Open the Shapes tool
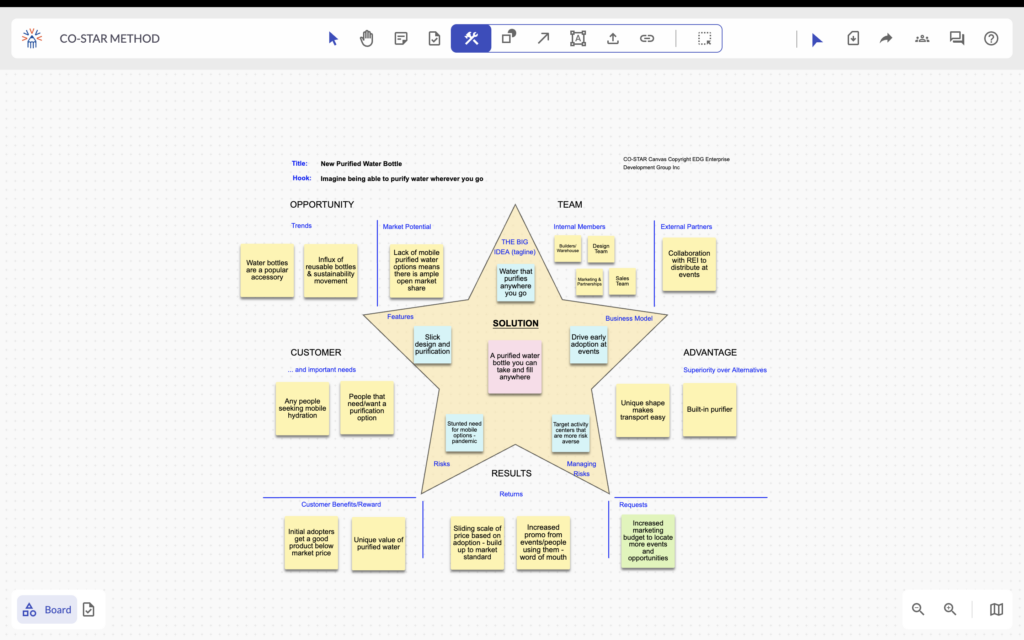Viewport: 1024px width, 640px height. click(507, 38)
